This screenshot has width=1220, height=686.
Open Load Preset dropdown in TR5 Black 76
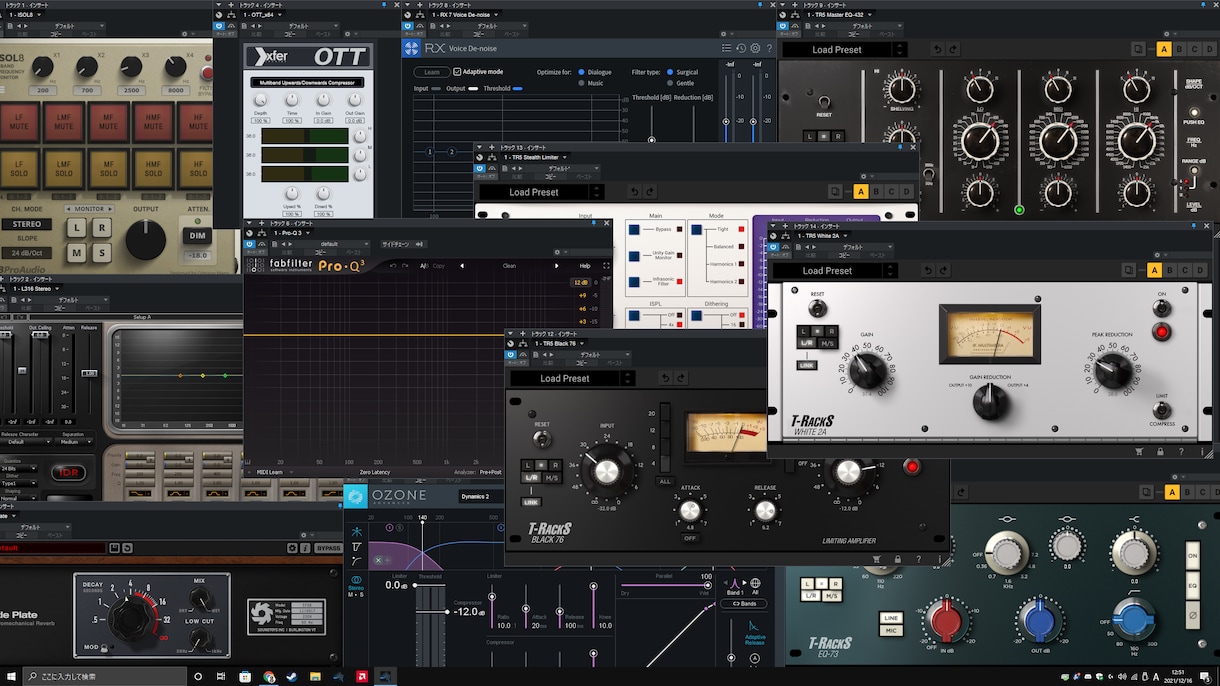(x=572, y=378)
